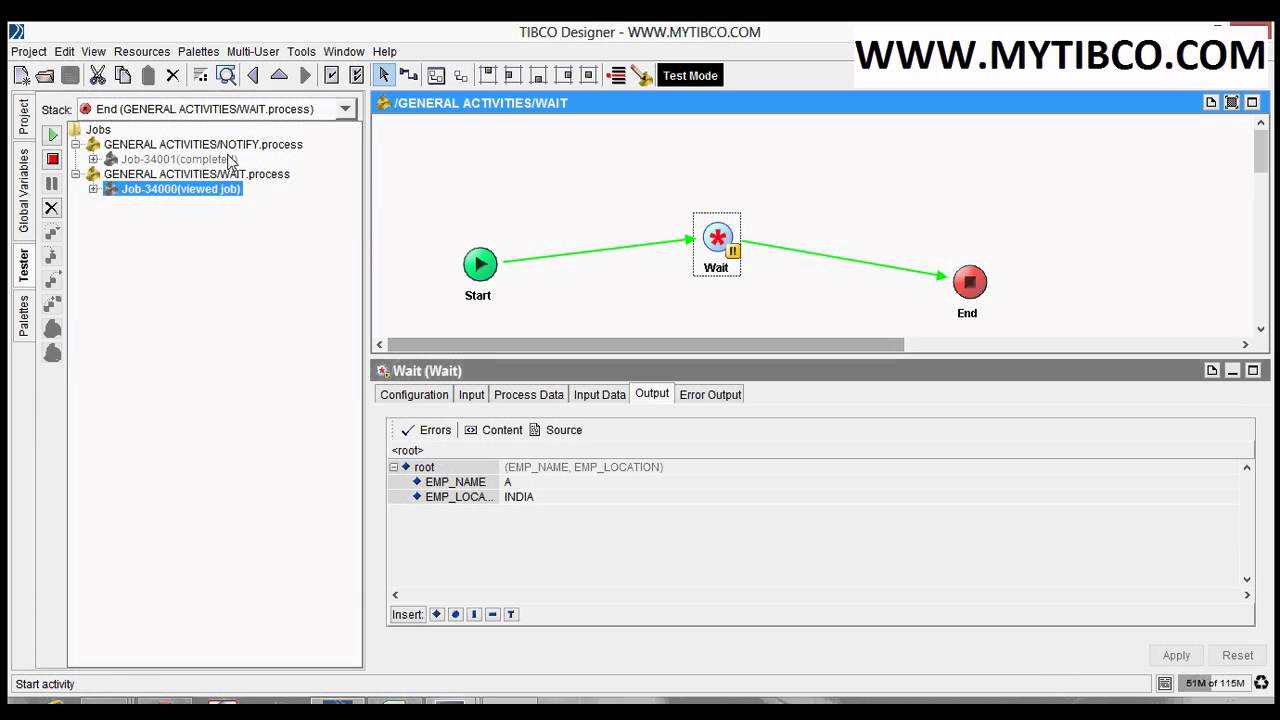This screenshot has width=1280, height=720.
Task: Click the canvas vertical scrollbar thumb
Action: pos(1261,151)
